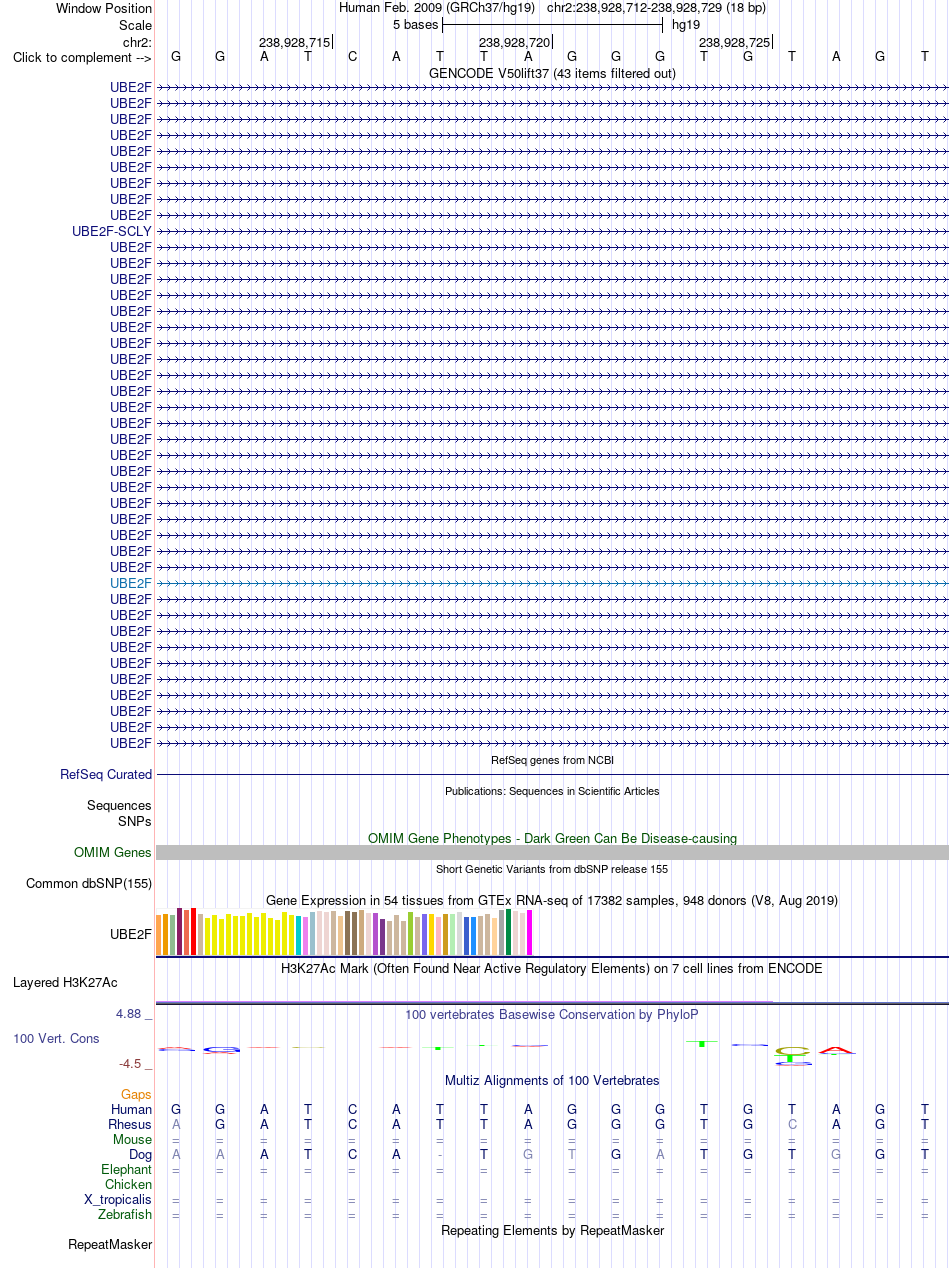The width and height of the screenshot is (950, 1268).
Task: Open the OMIM Gene Phenotypes track title
Action: click(x=552, y=838)
